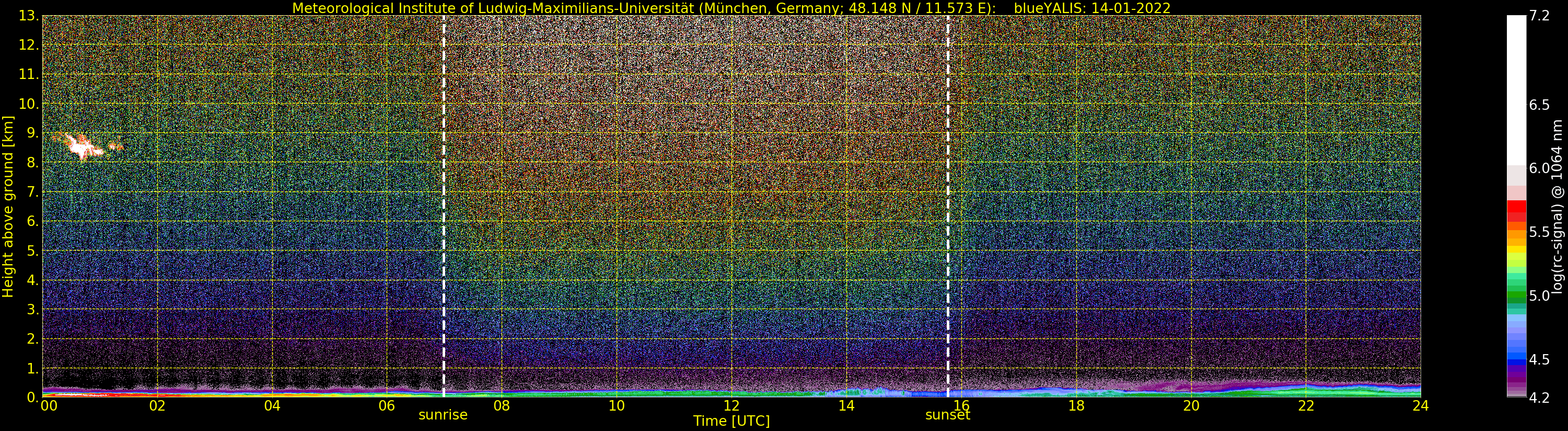Click the '6.0' colorbar tick label
Screen dimensions: 1568x431
[x=1539, y=168]
